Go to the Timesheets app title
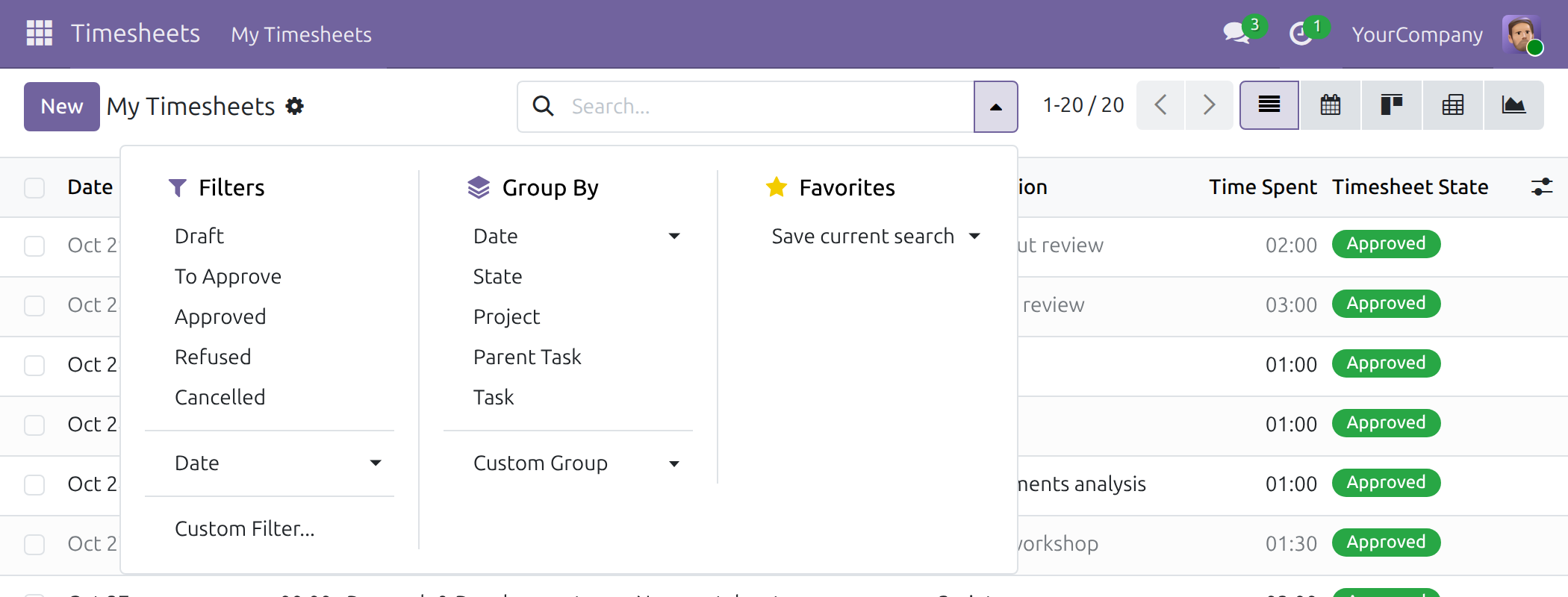1568x597 pixels. pos(135,34)
